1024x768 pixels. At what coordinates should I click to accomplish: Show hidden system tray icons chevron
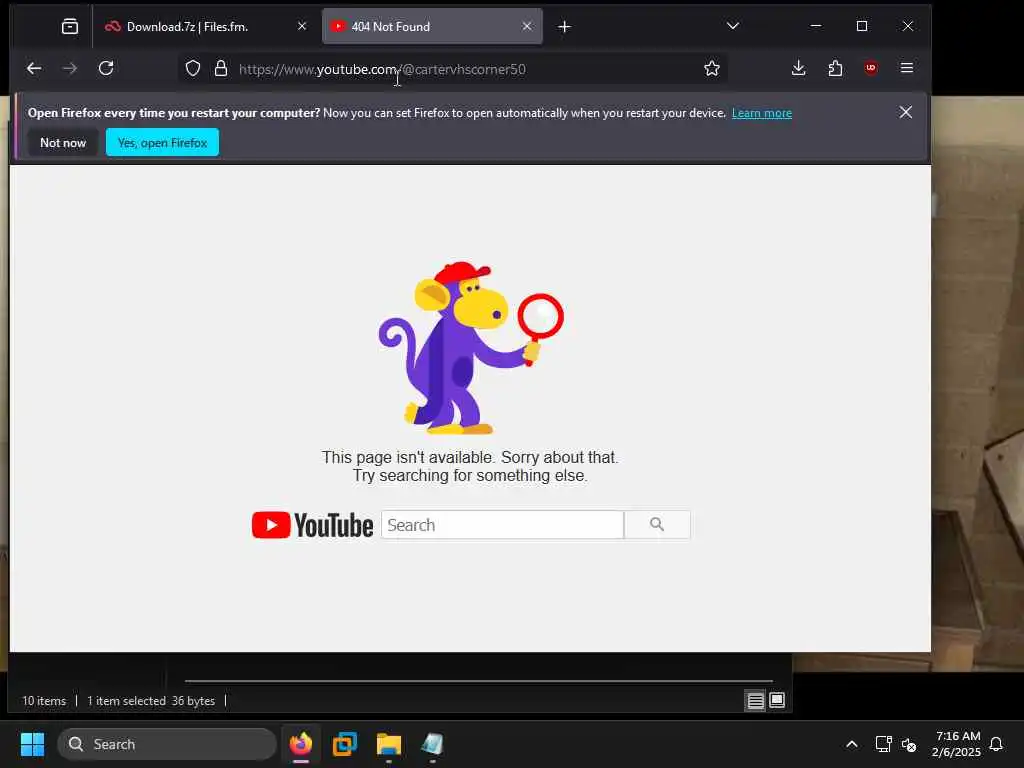point(852,744)
